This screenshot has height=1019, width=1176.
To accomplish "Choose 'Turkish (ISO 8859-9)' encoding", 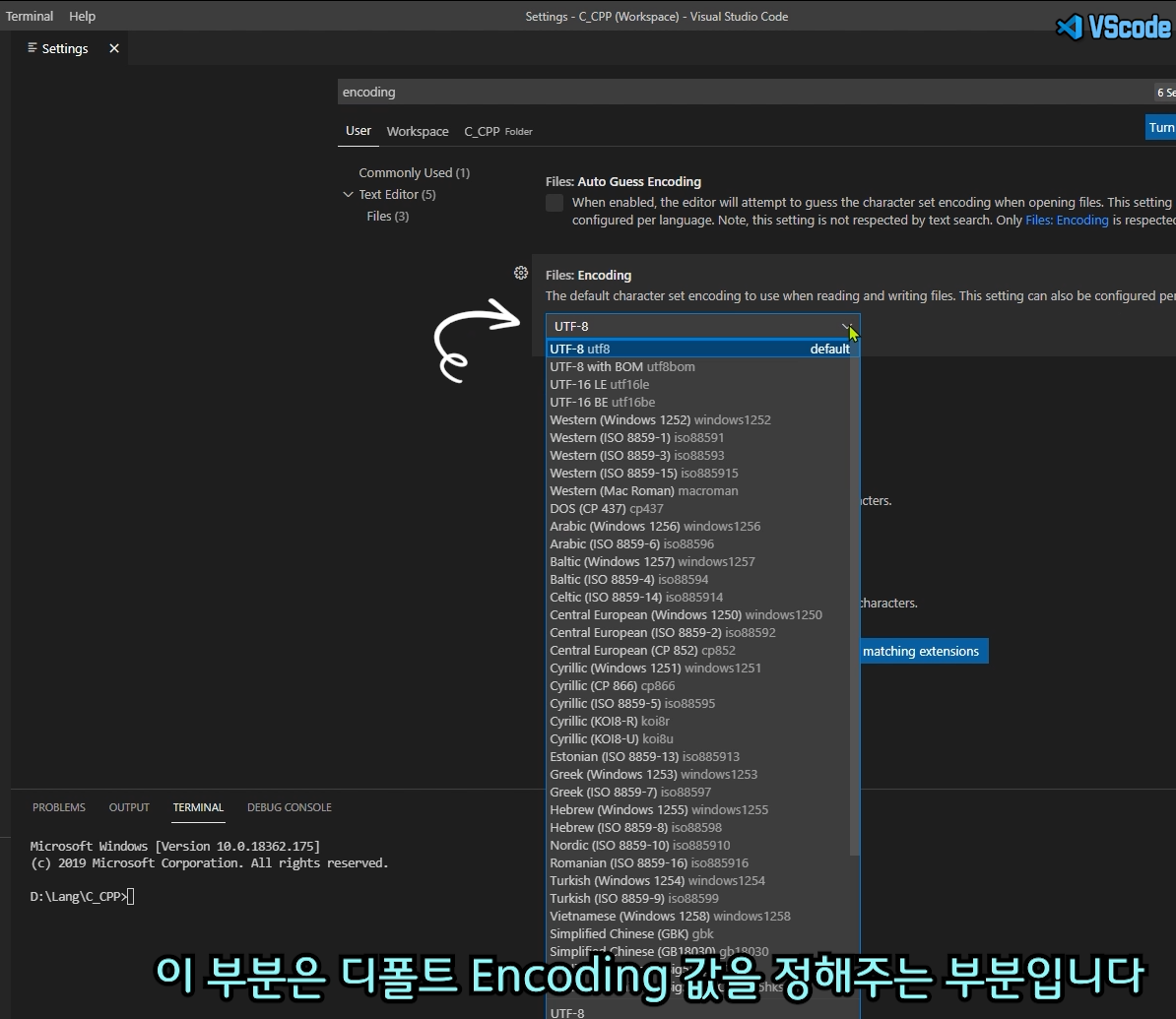I will pos(699,899).
